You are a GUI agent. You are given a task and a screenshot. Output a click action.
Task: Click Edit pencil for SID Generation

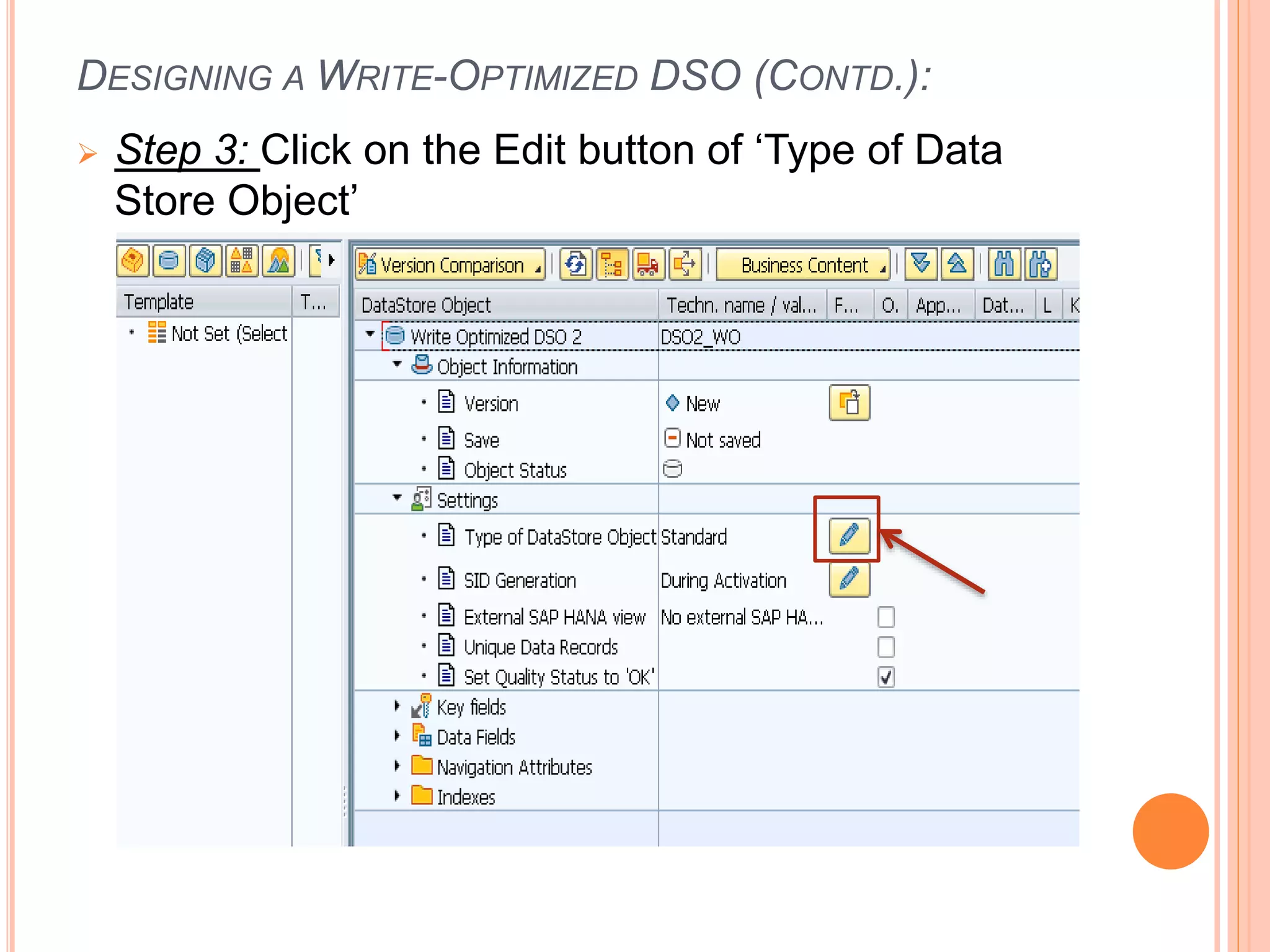(x=850, y=579)
